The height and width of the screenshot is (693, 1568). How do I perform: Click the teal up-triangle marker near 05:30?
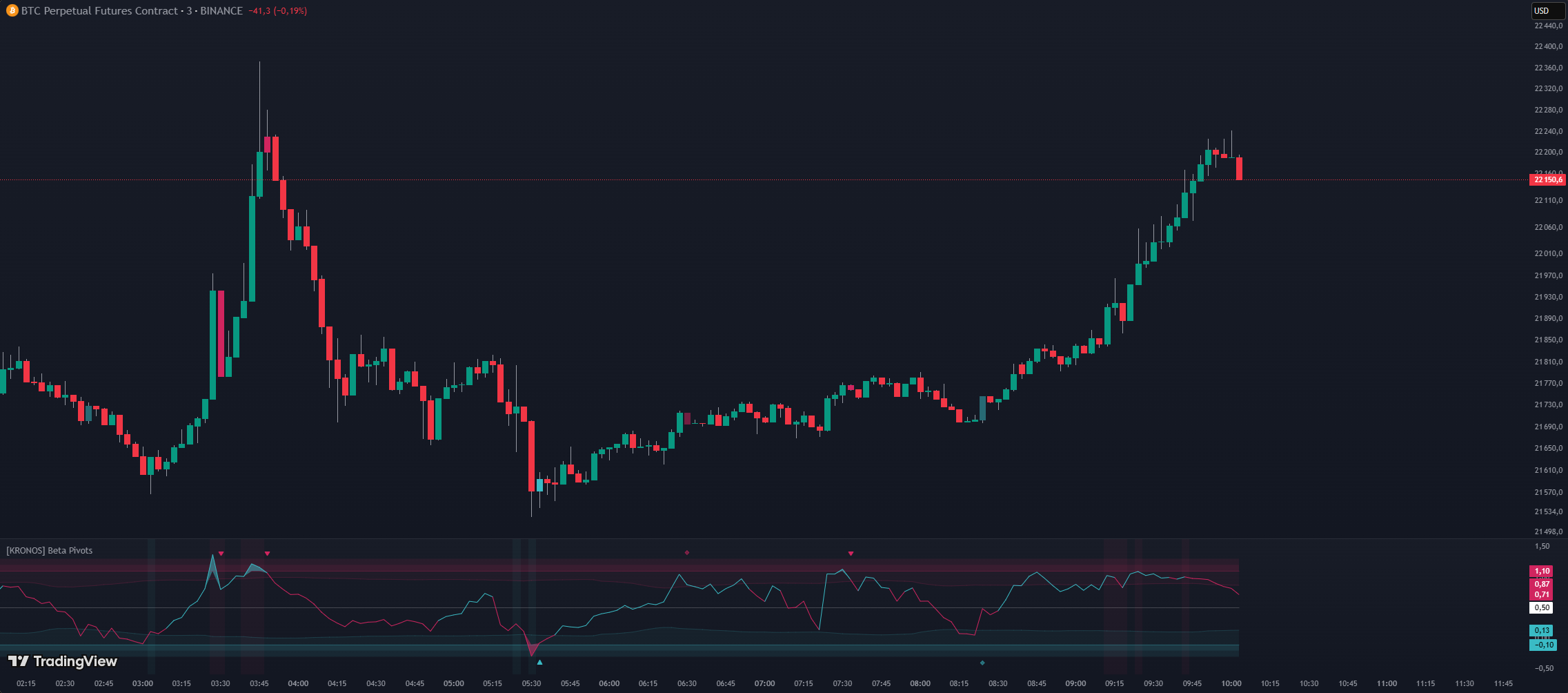tap(539, 663)
